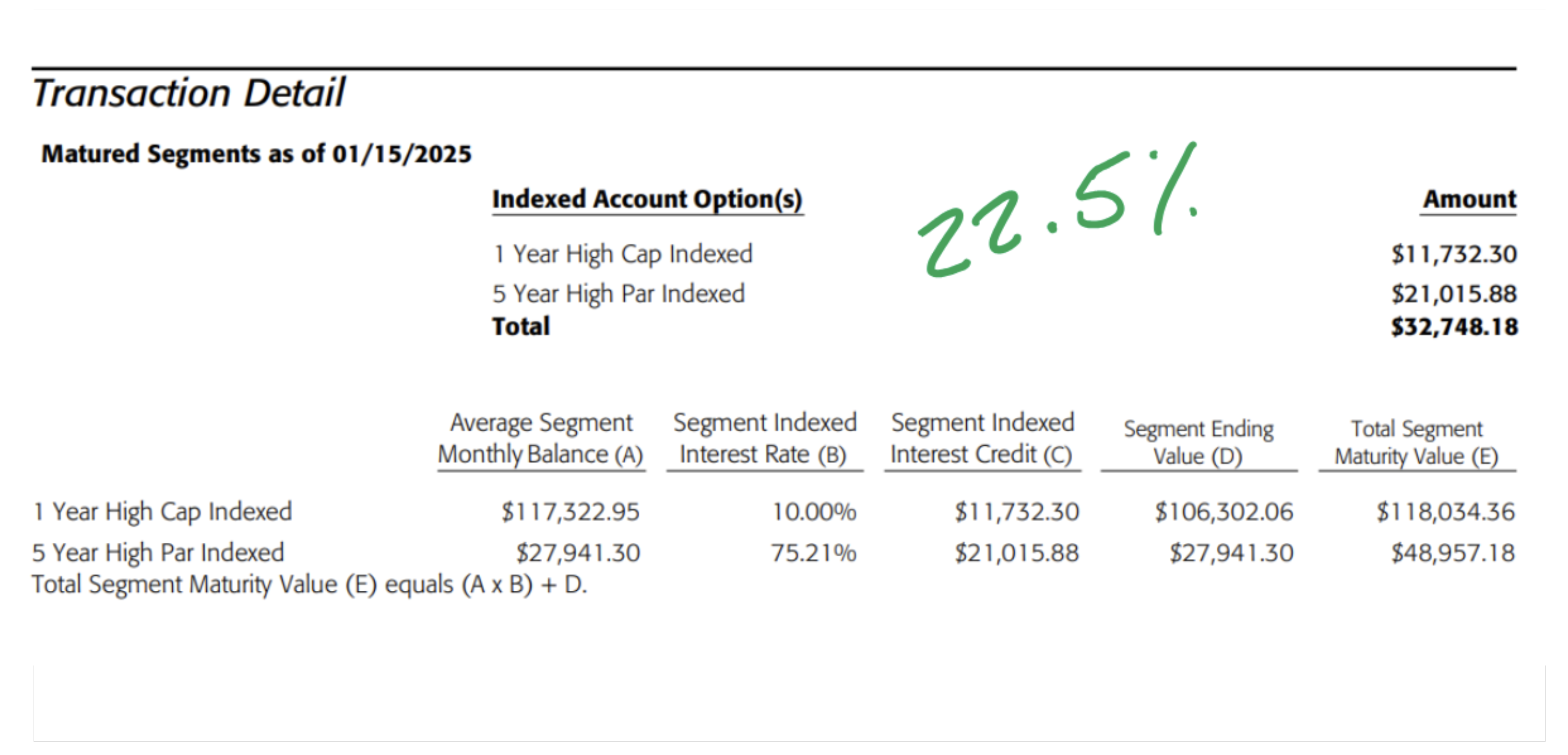Click the Transaction Detail heading
Image resolution: width=1568 pixels, height=755 pixels.
pyautogui.click(x=189, y=93)
